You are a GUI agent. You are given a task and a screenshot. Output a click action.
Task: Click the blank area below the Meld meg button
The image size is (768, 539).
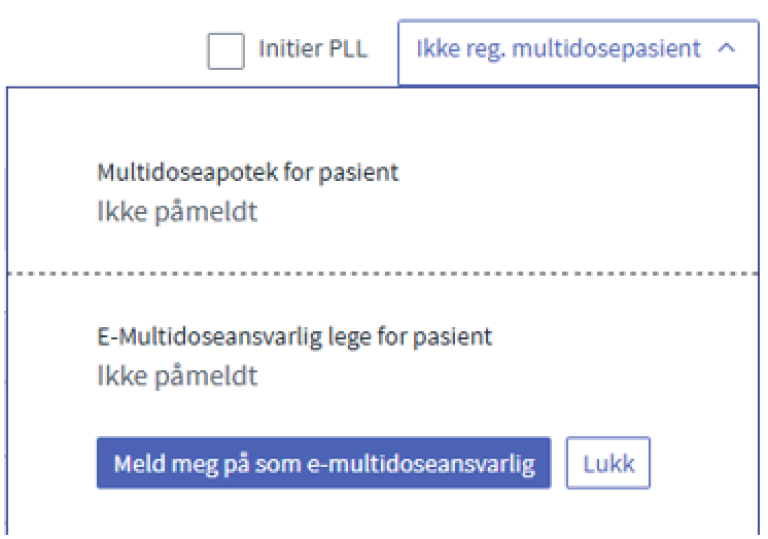(x=324, y=512)
